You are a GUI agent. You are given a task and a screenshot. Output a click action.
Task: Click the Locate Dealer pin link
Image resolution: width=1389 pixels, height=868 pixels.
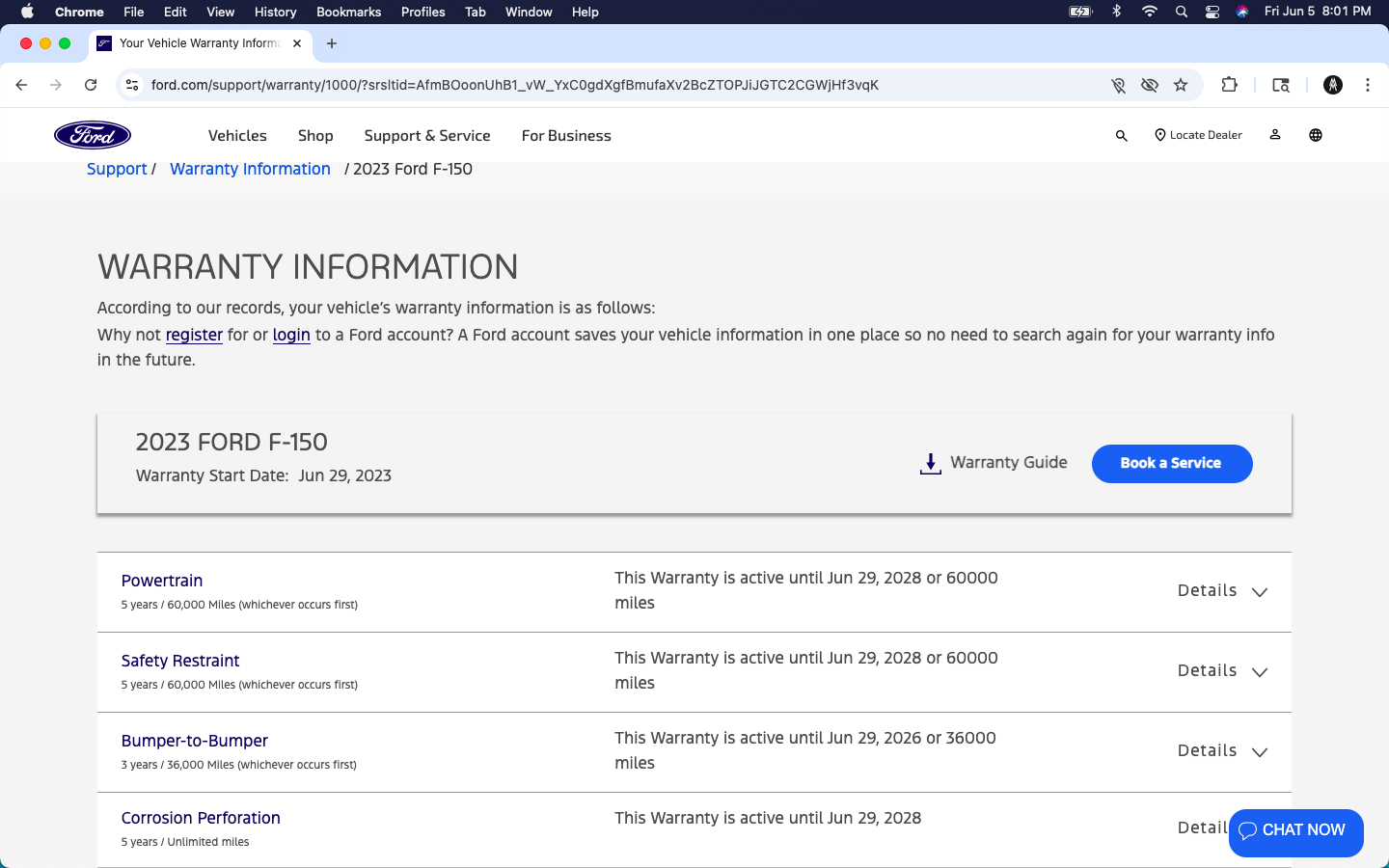click(x=1198, y=135)
